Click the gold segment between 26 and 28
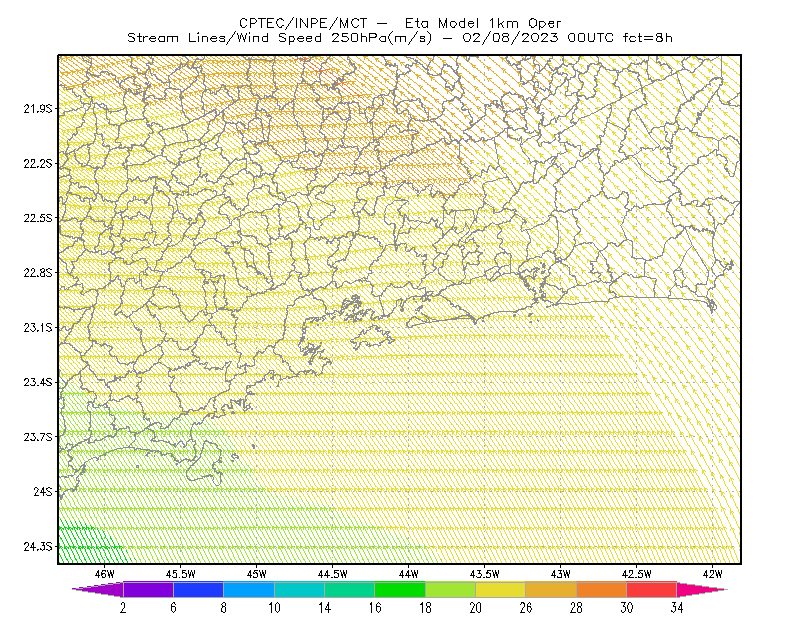The height and width of the screenshot is (618, 800). click(x=551, y=589)
